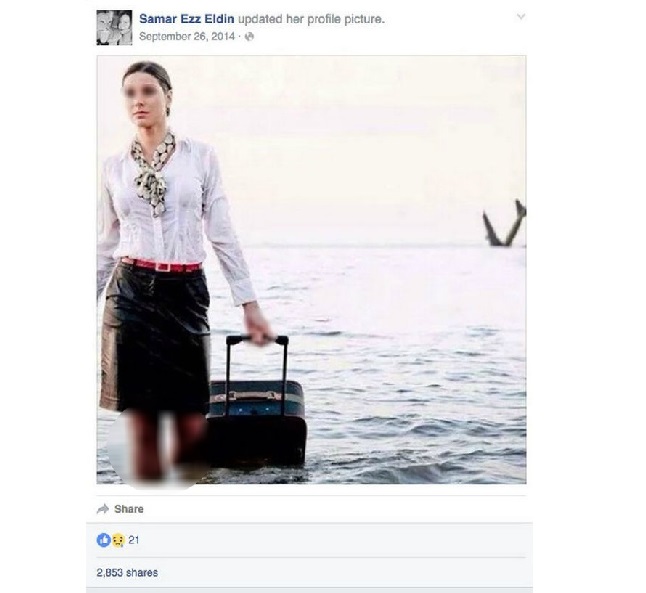The image size is (646, 593).
Task: Click the aircraft tail in the water
Action: pos(505,223)
